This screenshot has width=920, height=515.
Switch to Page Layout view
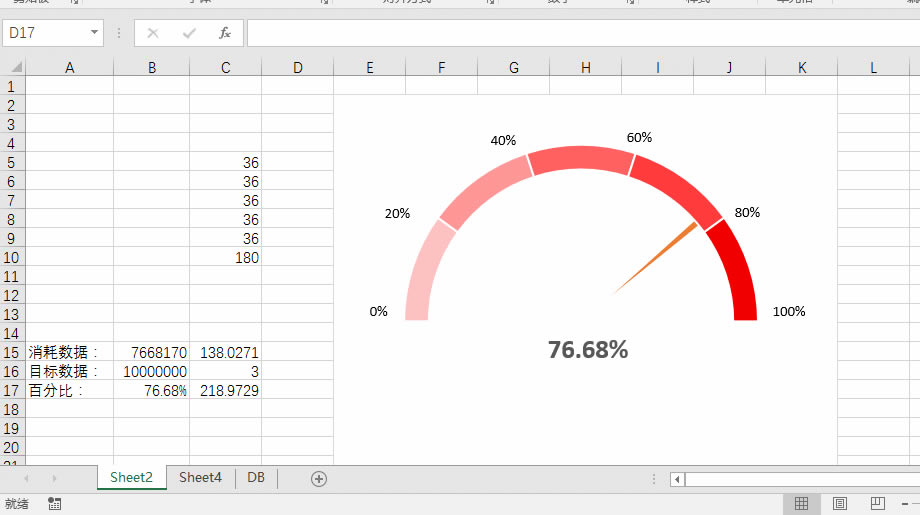pyautogui.click(x=840, y=503)
